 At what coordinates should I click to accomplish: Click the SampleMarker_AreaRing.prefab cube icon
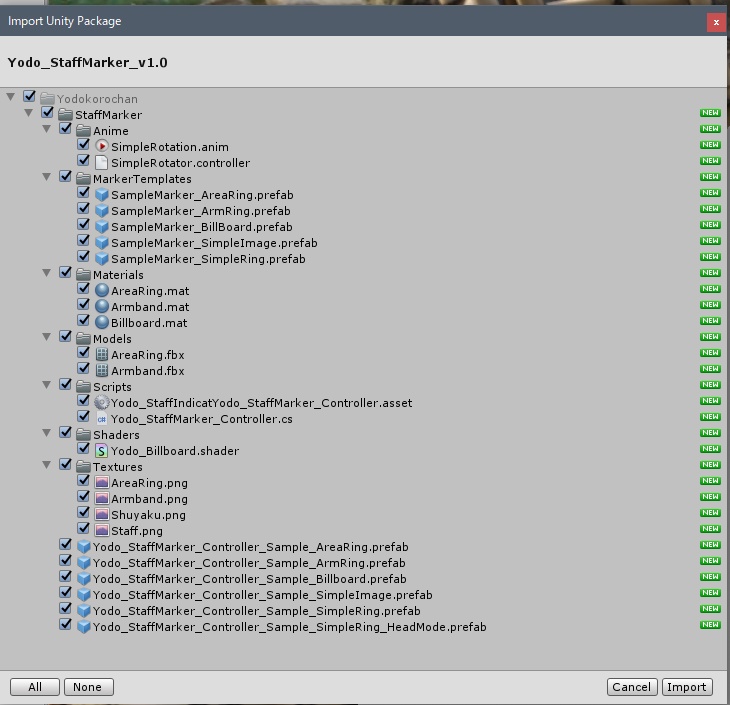101,195
